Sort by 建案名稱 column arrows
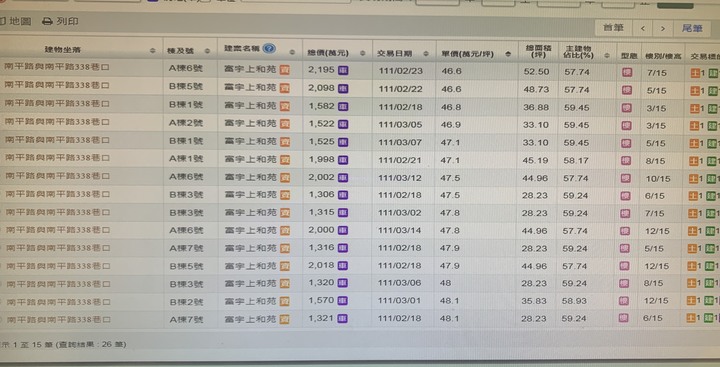This screenshot has height=367, width=720. 292,52
